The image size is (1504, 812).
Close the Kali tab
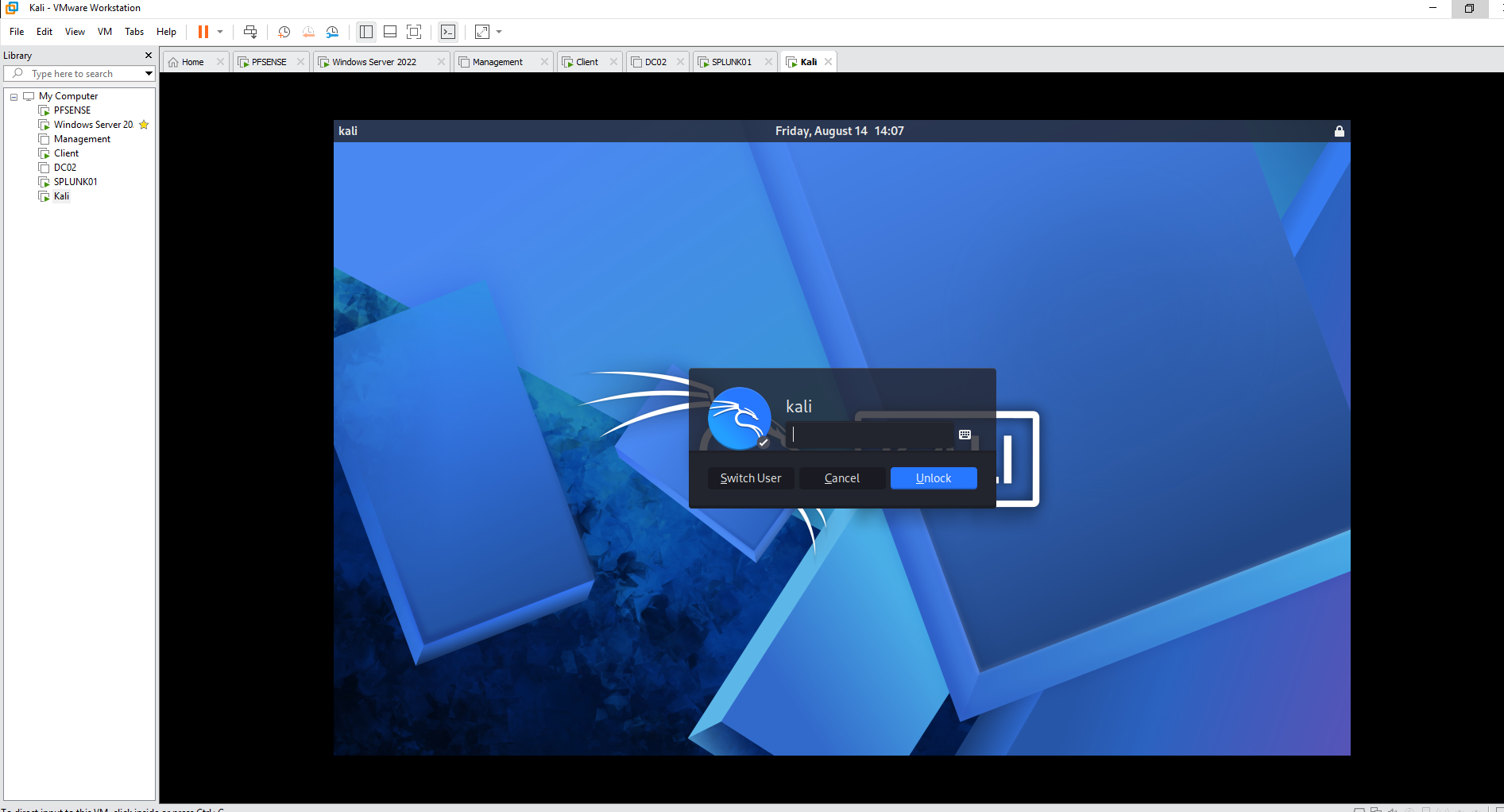coord(828,62)
